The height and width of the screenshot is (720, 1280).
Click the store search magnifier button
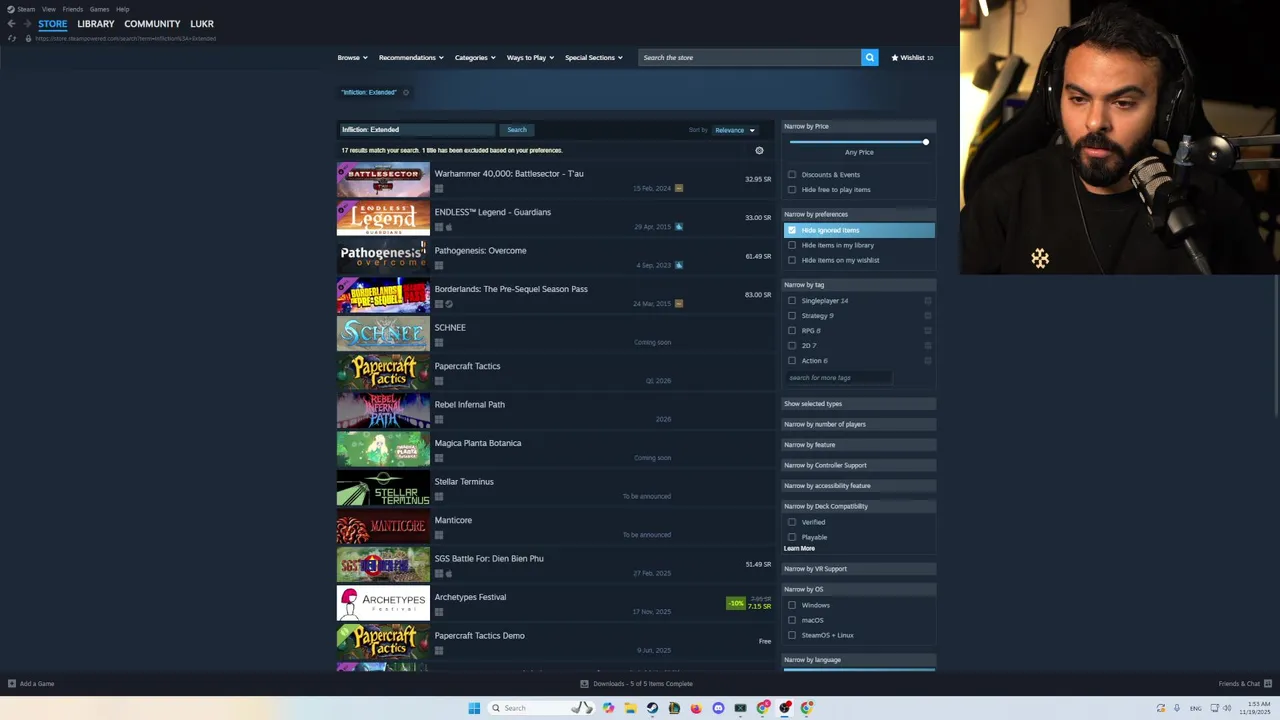869,57
